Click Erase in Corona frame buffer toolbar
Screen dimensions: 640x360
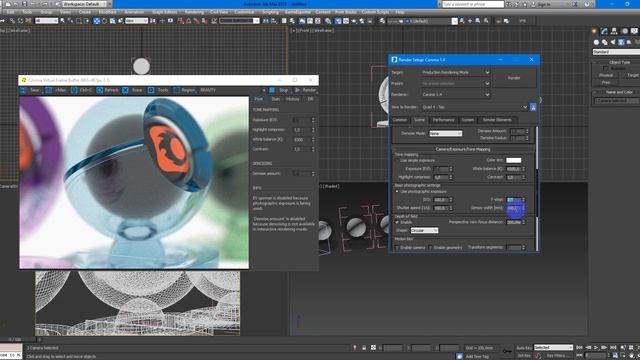[133, 90]
